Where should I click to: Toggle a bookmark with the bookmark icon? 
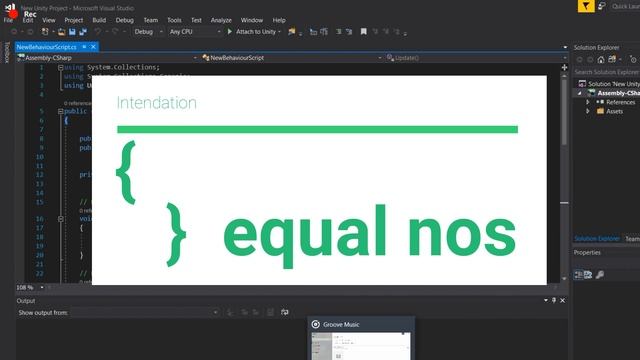[363, 31]
